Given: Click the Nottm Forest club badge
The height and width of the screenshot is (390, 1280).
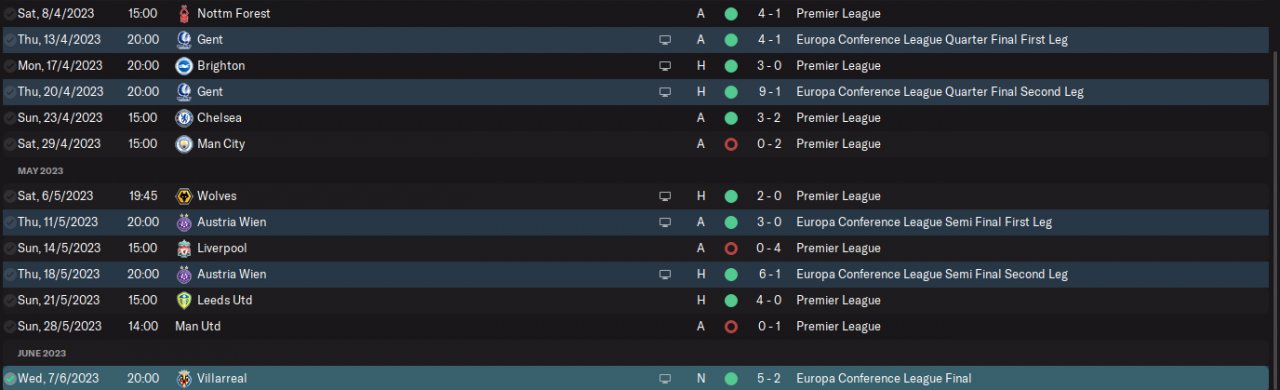Looking at the screenshot, I should click(x=183, y=14).
